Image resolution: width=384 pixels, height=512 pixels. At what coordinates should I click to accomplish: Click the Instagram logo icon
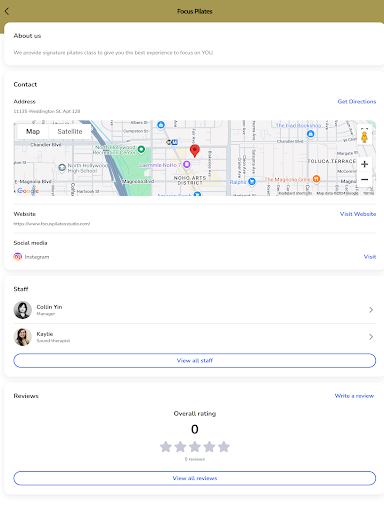click(18, 257)
